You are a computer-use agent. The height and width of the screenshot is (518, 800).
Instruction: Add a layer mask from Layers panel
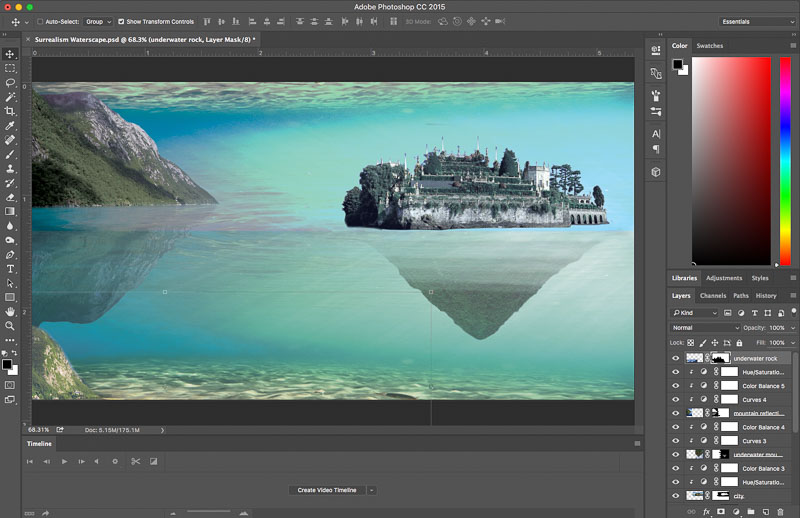click(x=720, y=511)
